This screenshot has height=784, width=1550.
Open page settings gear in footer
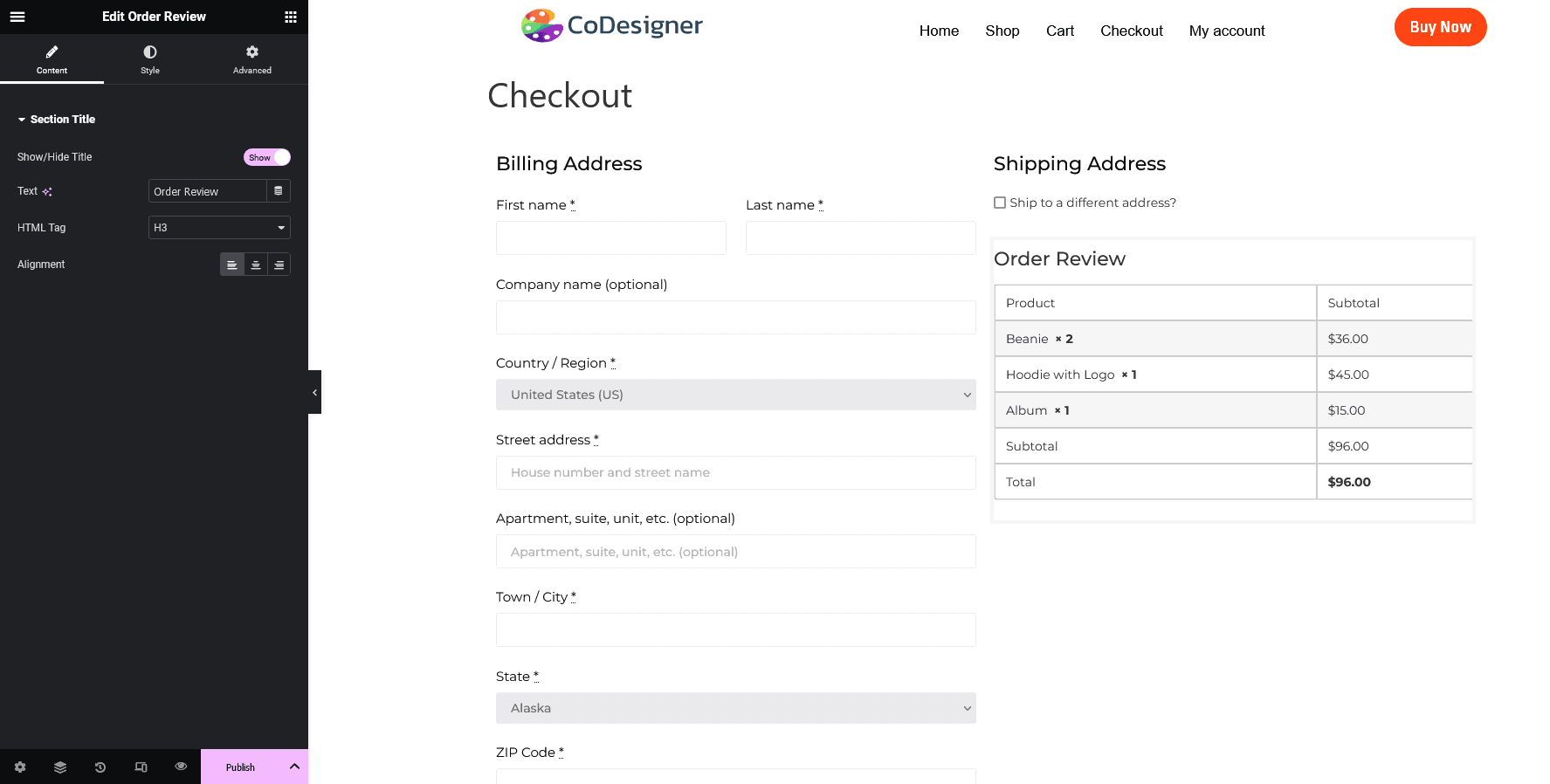tap(20, 767)
